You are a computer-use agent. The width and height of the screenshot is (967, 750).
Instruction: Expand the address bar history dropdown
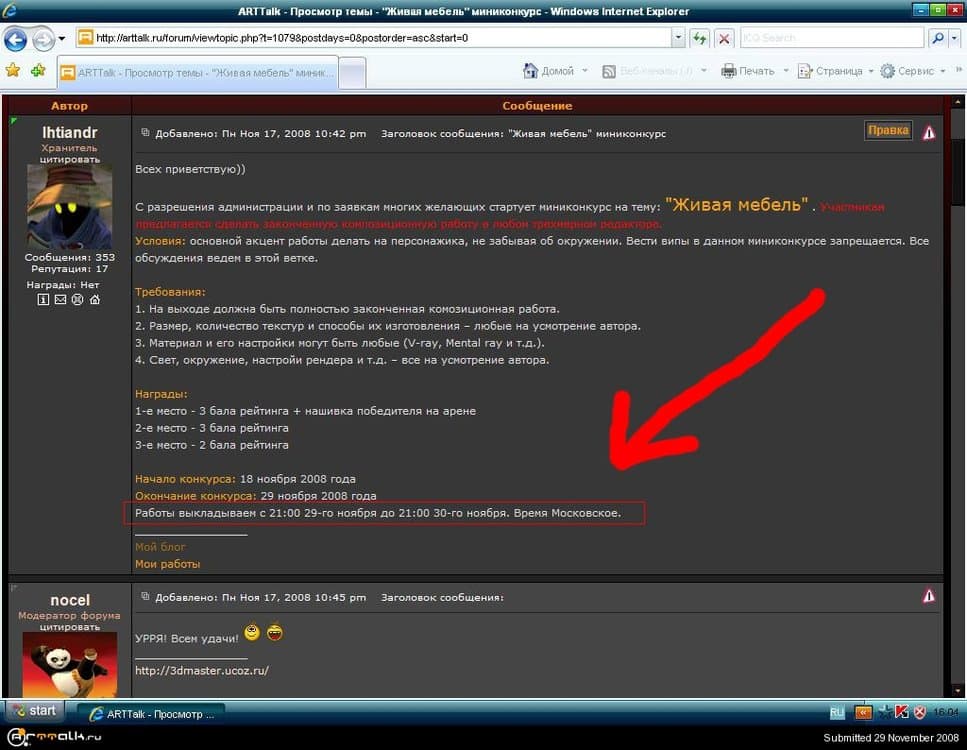pos(678,38)
